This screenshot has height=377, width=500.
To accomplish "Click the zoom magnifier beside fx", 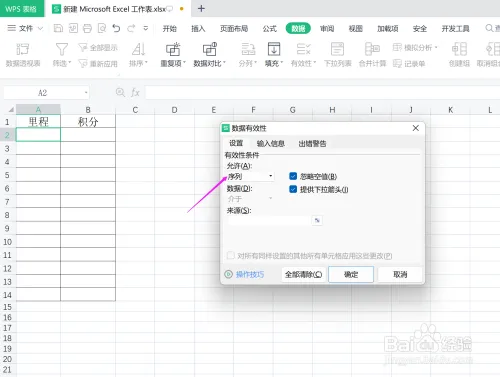I will pyautogui.click(x=120, y=92).
